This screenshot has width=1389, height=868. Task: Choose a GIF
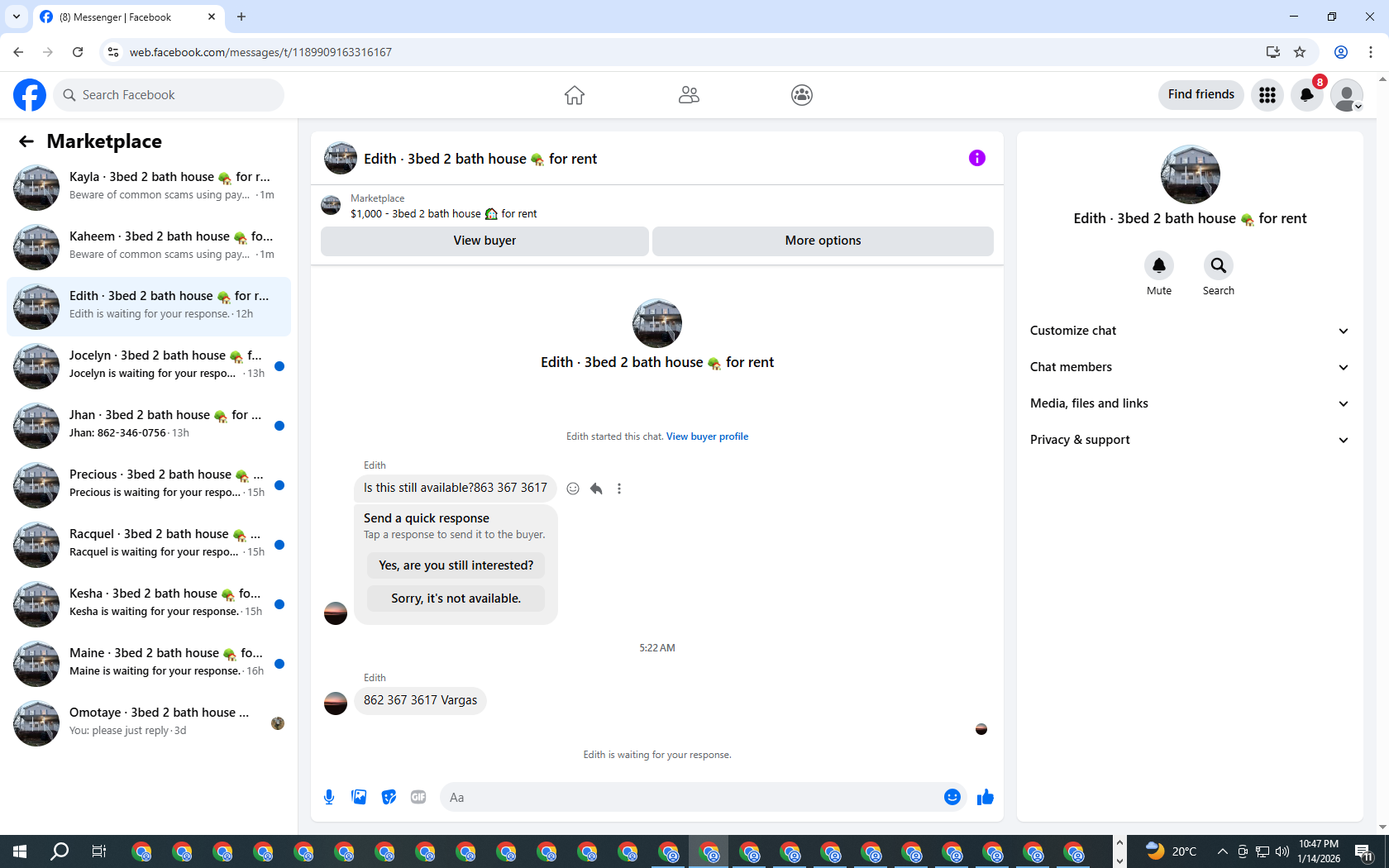point(418,797)
